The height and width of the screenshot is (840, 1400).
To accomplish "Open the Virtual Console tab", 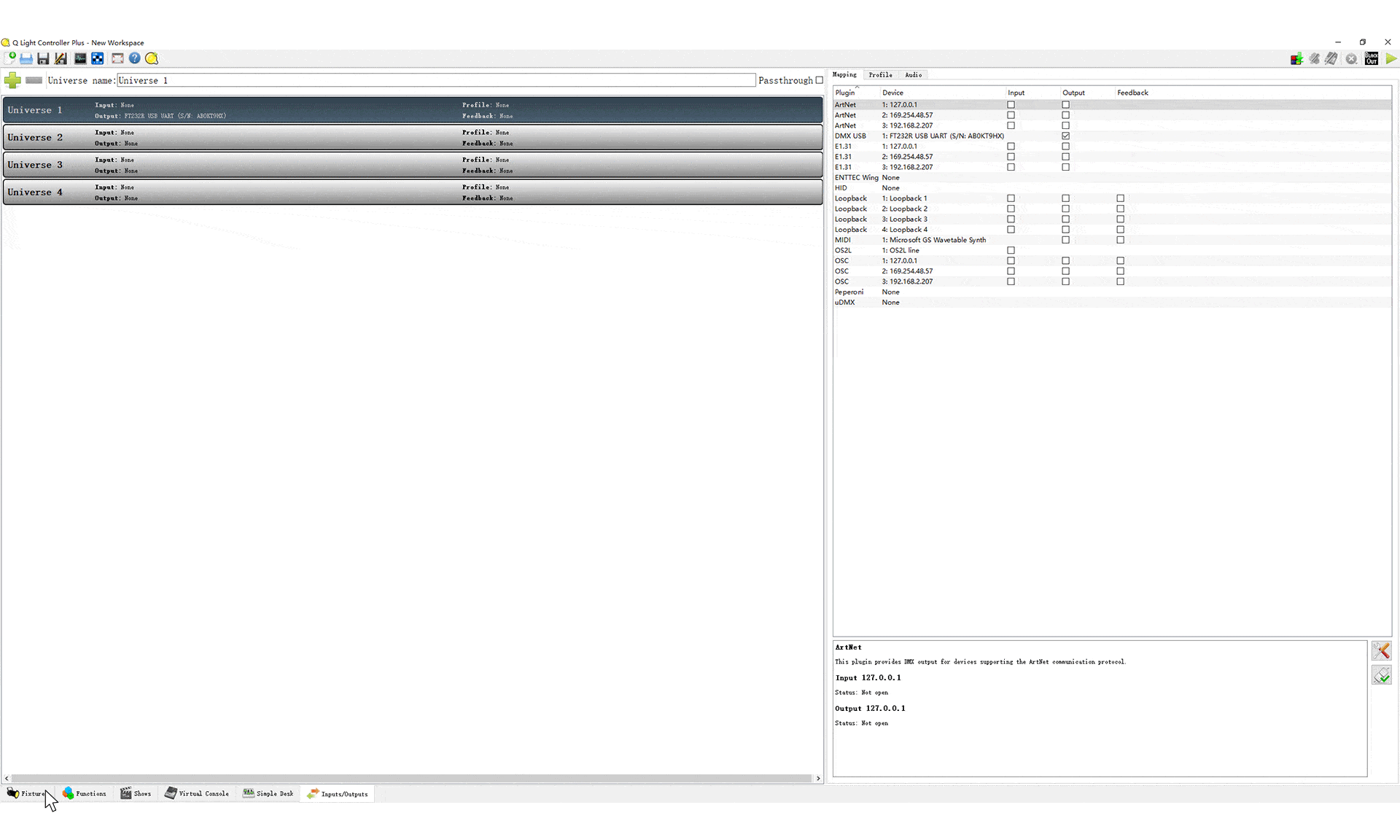I will [x=197, y=793].
